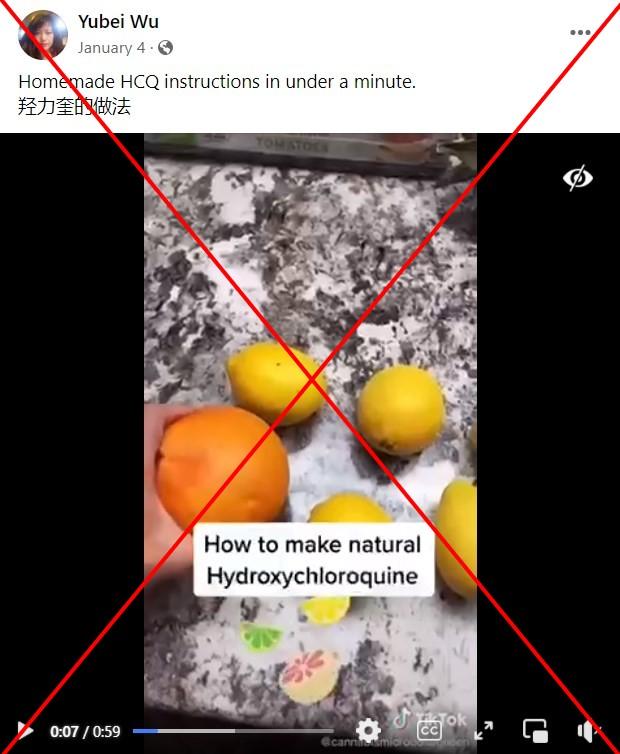Open the Yubei Wu profile name link
Viewport: 620px width, 754px height.
point(118,22)
